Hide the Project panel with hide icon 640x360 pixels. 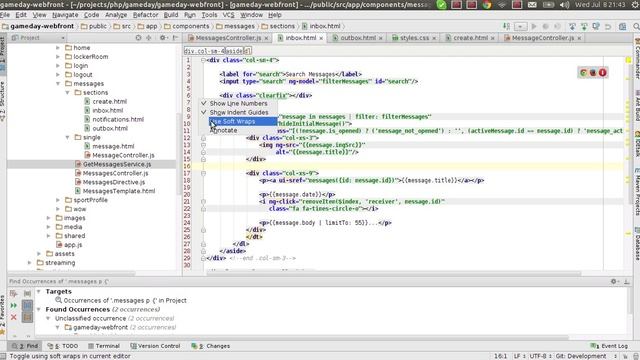[x=175, y=38]
